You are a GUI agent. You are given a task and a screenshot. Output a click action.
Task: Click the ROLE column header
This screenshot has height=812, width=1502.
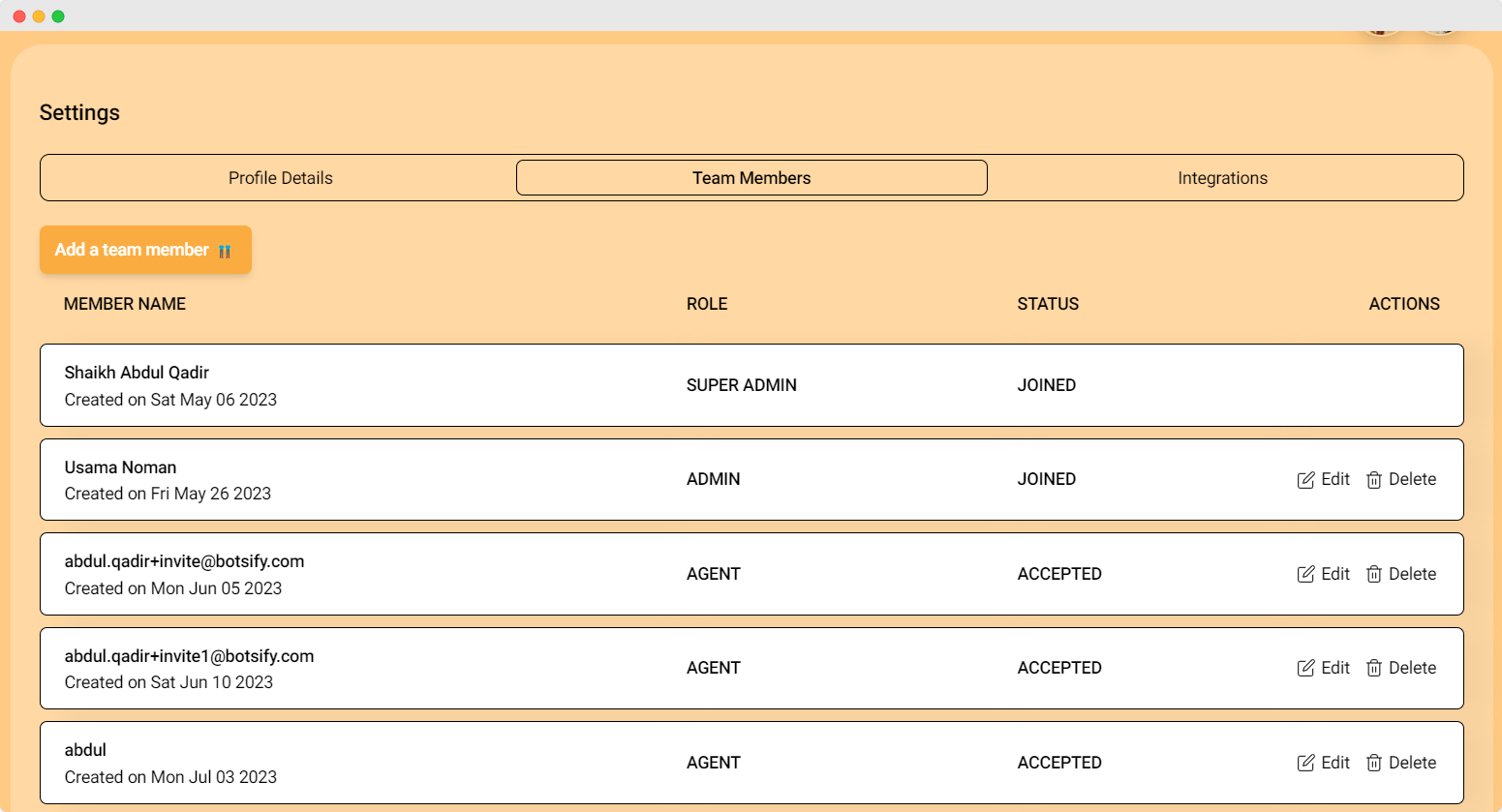[707, 304]
